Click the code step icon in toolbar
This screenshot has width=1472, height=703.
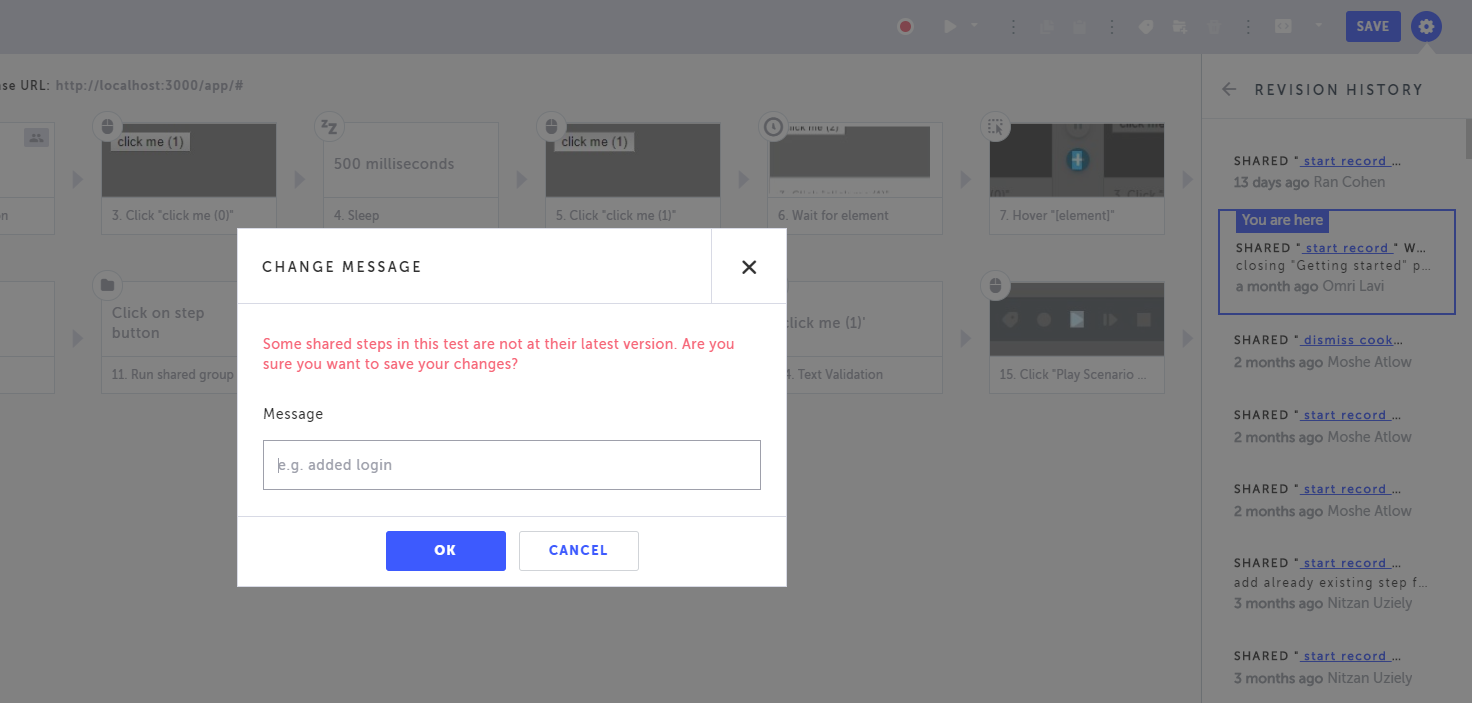coord(1283,27)
